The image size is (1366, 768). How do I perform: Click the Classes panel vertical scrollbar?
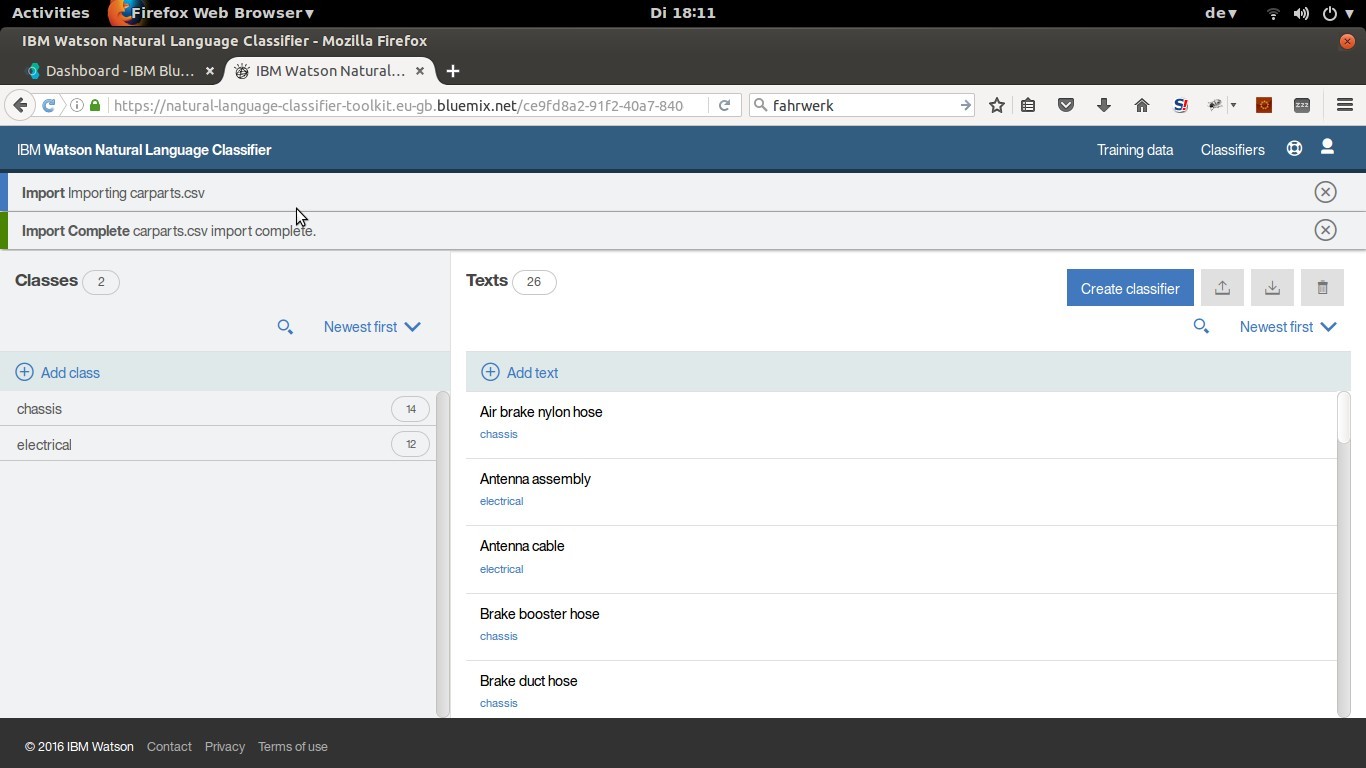tap(443, 554)
